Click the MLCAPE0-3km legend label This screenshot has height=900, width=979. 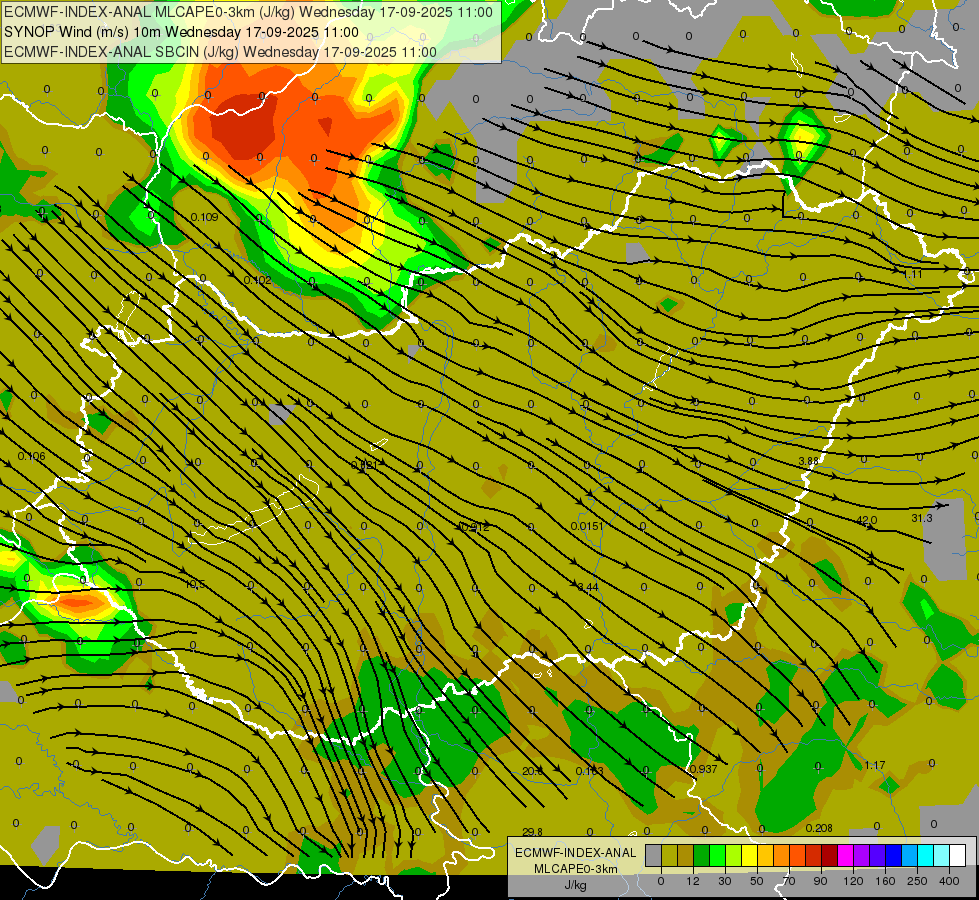tap(575, 869)
